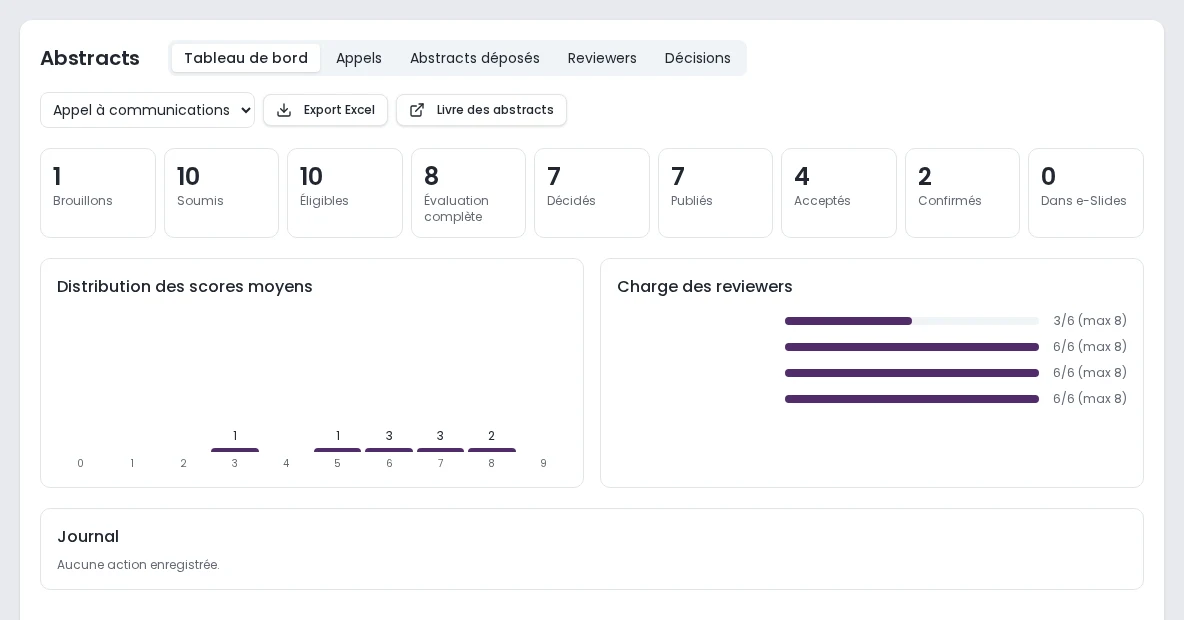
Task: Click the Distribution des scores moyens heading
Action: coord(184,287)
